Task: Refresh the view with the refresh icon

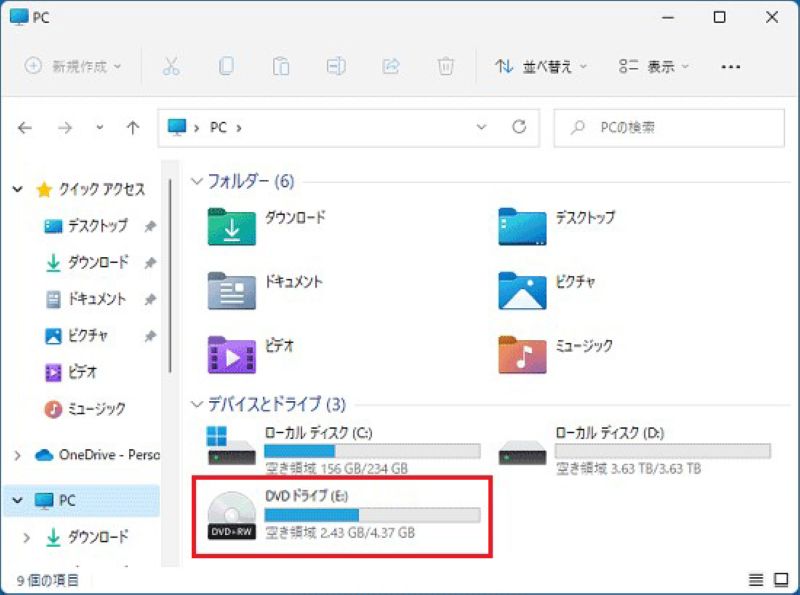Action: tap(519, 127)
